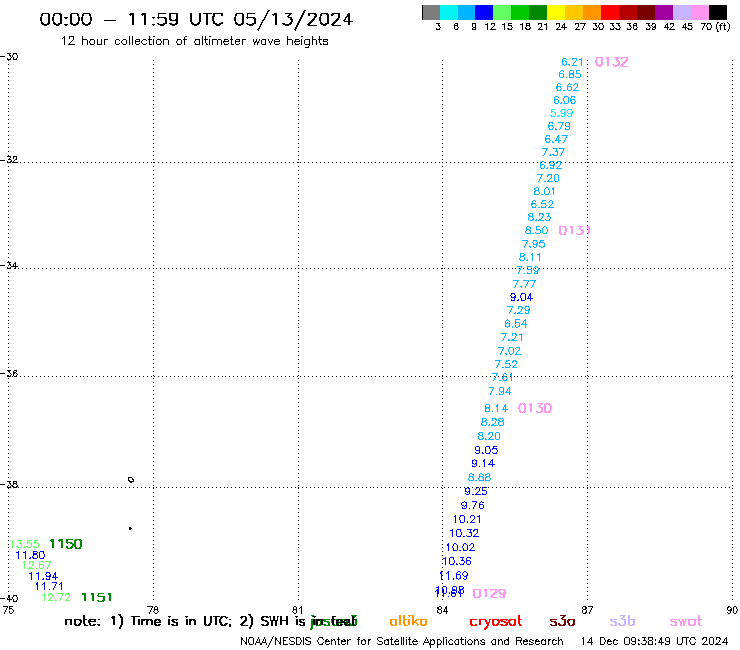This screenshot has height=650, width=740.
Task: Click the wave height value '11.94'
Action: (x=43, y=576)
